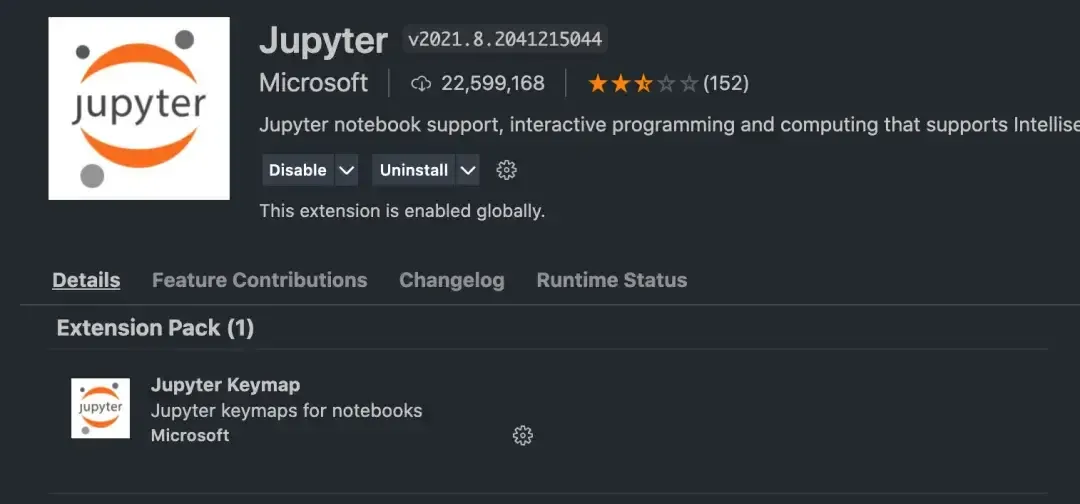This screenshot has width=1080, height=504.
Task: Expand the Disable dropdown arrow
Action: pyautogui.click(x=347, y=170)
